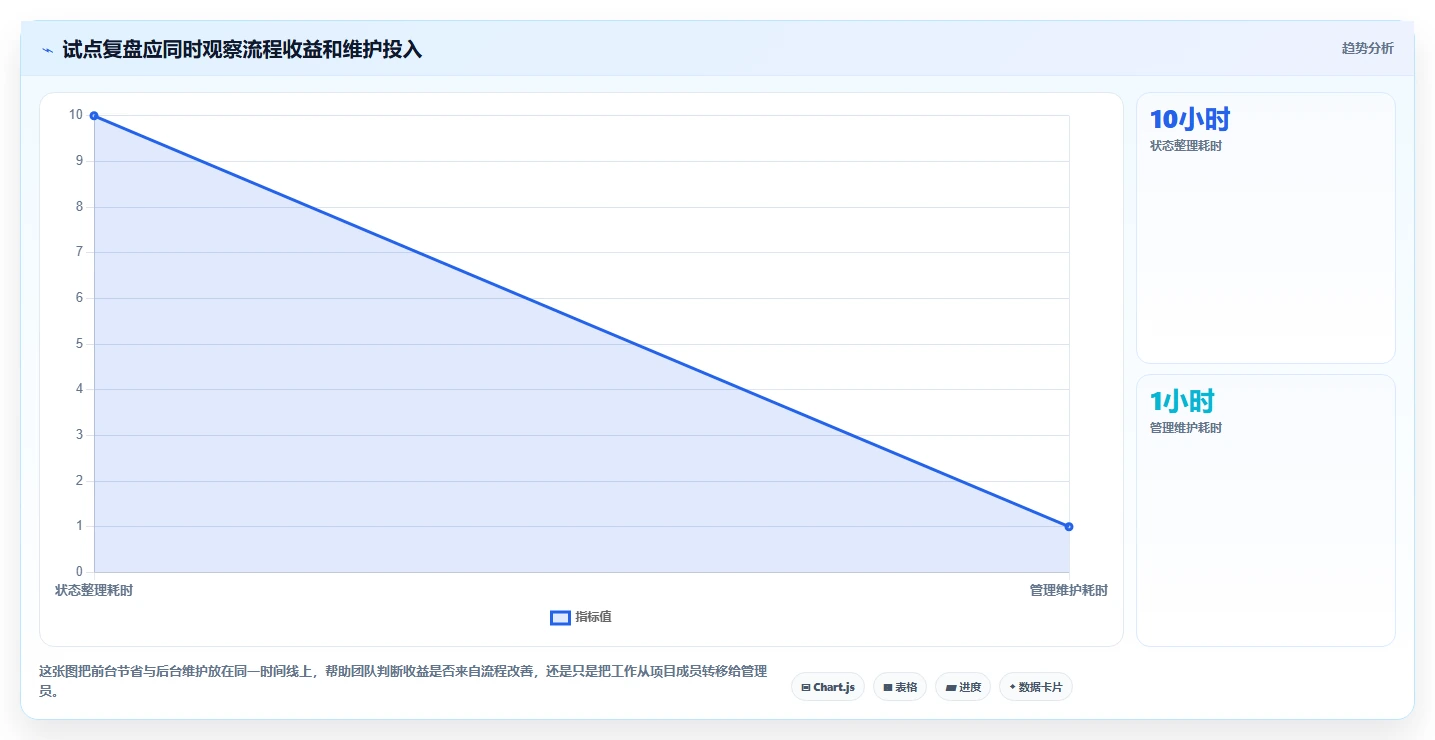The width and height of the screenshot is (1435, 740).
Task: Click the y-axis label 0
Action: [79, 572]
